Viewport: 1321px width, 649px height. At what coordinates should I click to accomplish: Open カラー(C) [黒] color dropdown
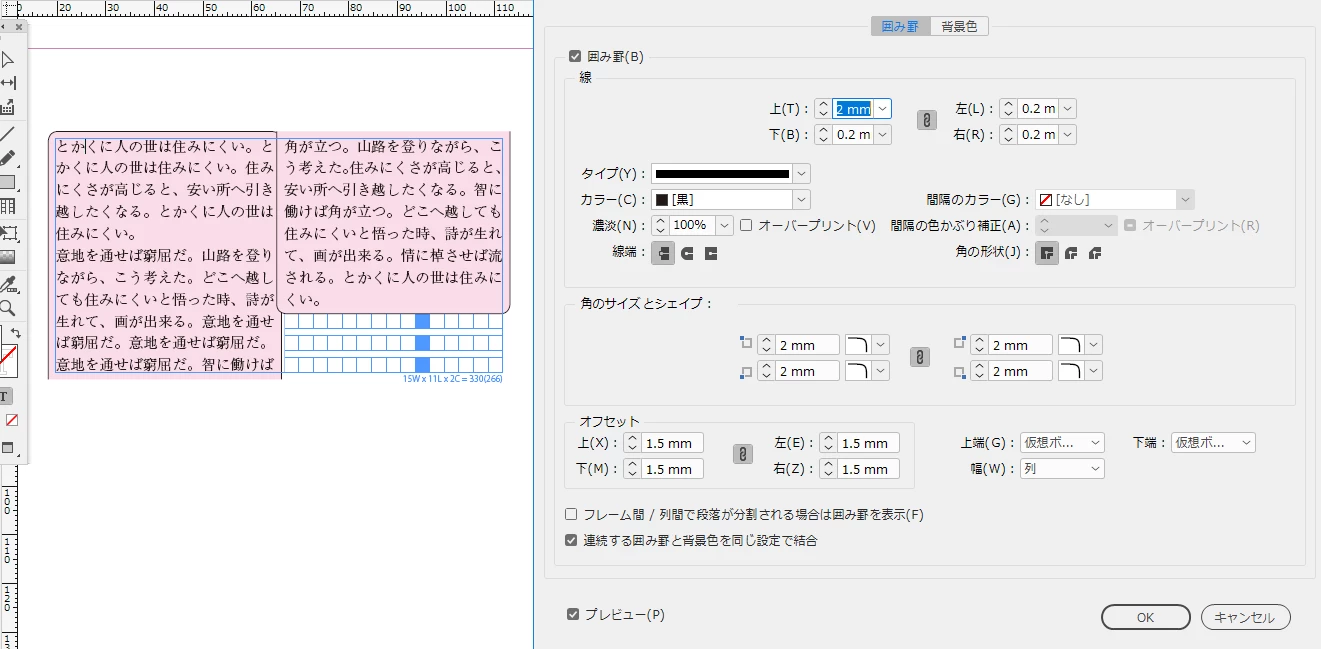[x=801, y=200]
